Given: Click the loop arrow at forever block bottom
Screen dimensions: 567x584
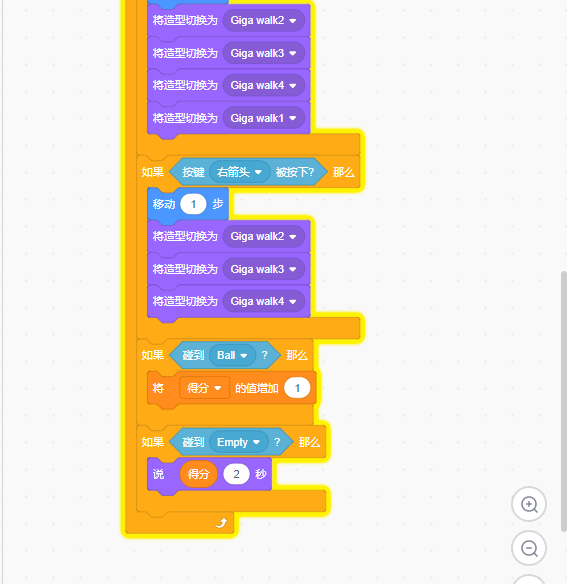Looking at the screenshot, I should 221,523.
